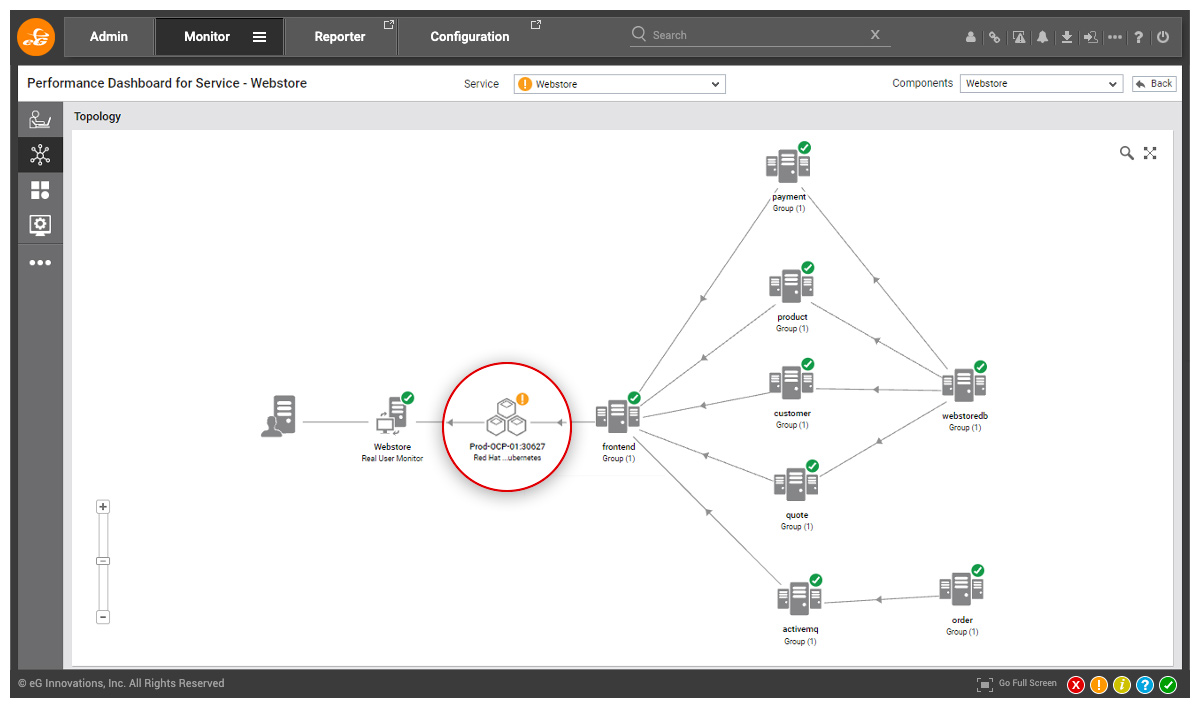Select the activemq group node
Image resolution: width=1200 pixels, height=708 pixels.
click(x=800, y=597)
